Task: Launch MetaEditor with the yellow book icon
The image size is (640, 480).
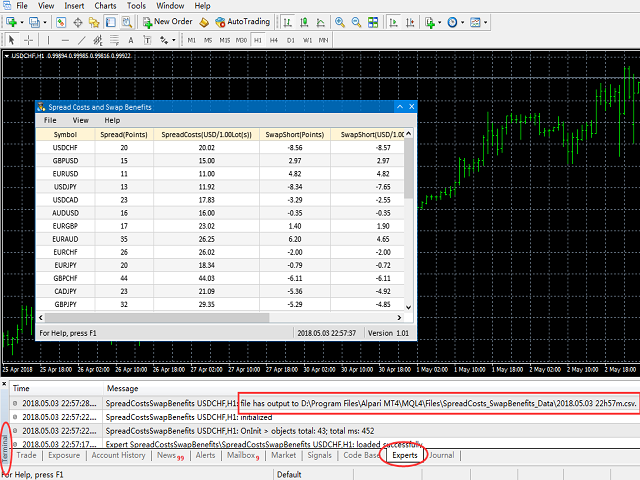Action: [x=204, y=22]
